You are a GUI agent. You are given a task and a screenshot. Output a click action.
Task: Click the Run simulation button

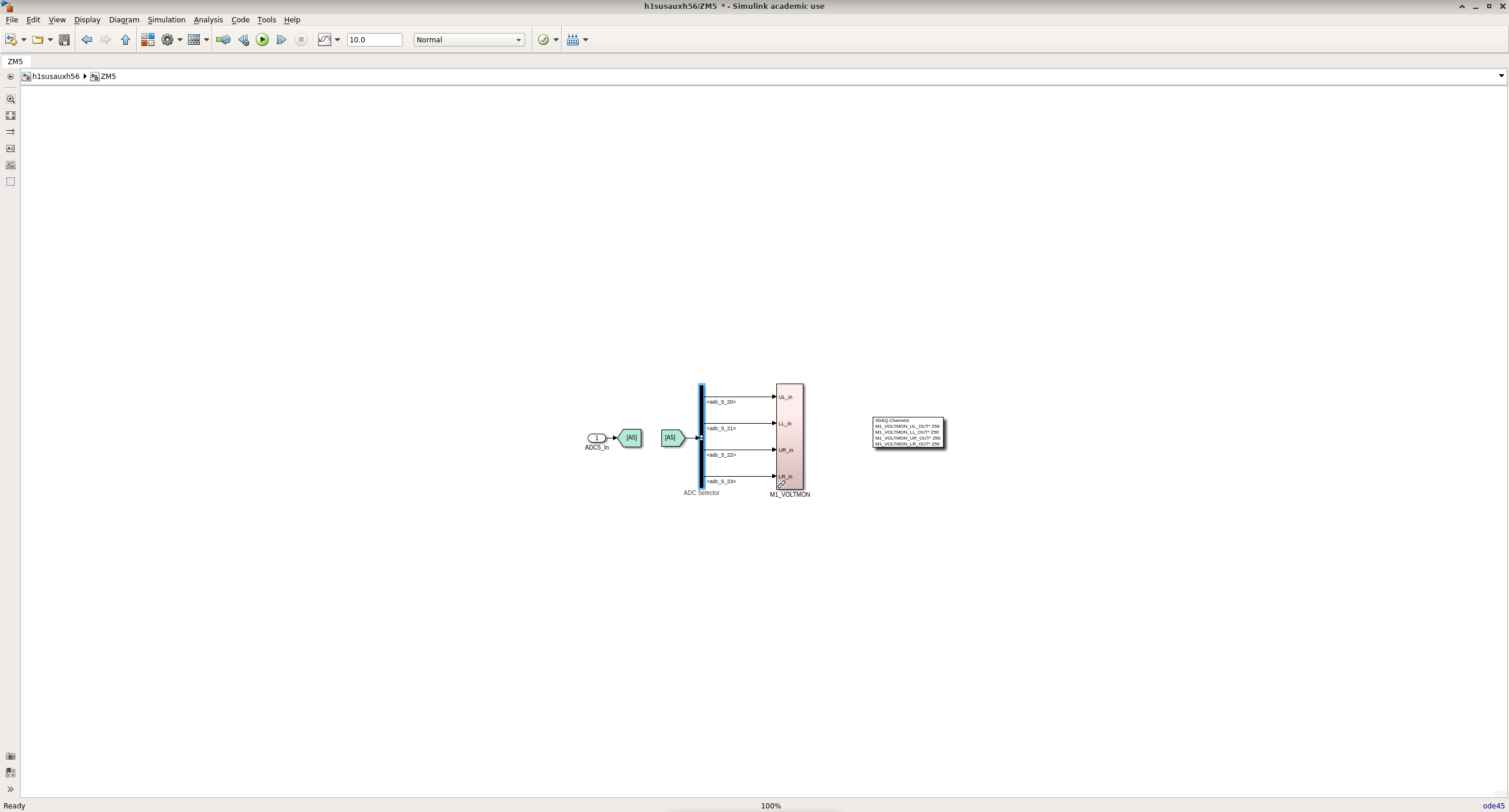pos(262,40)
